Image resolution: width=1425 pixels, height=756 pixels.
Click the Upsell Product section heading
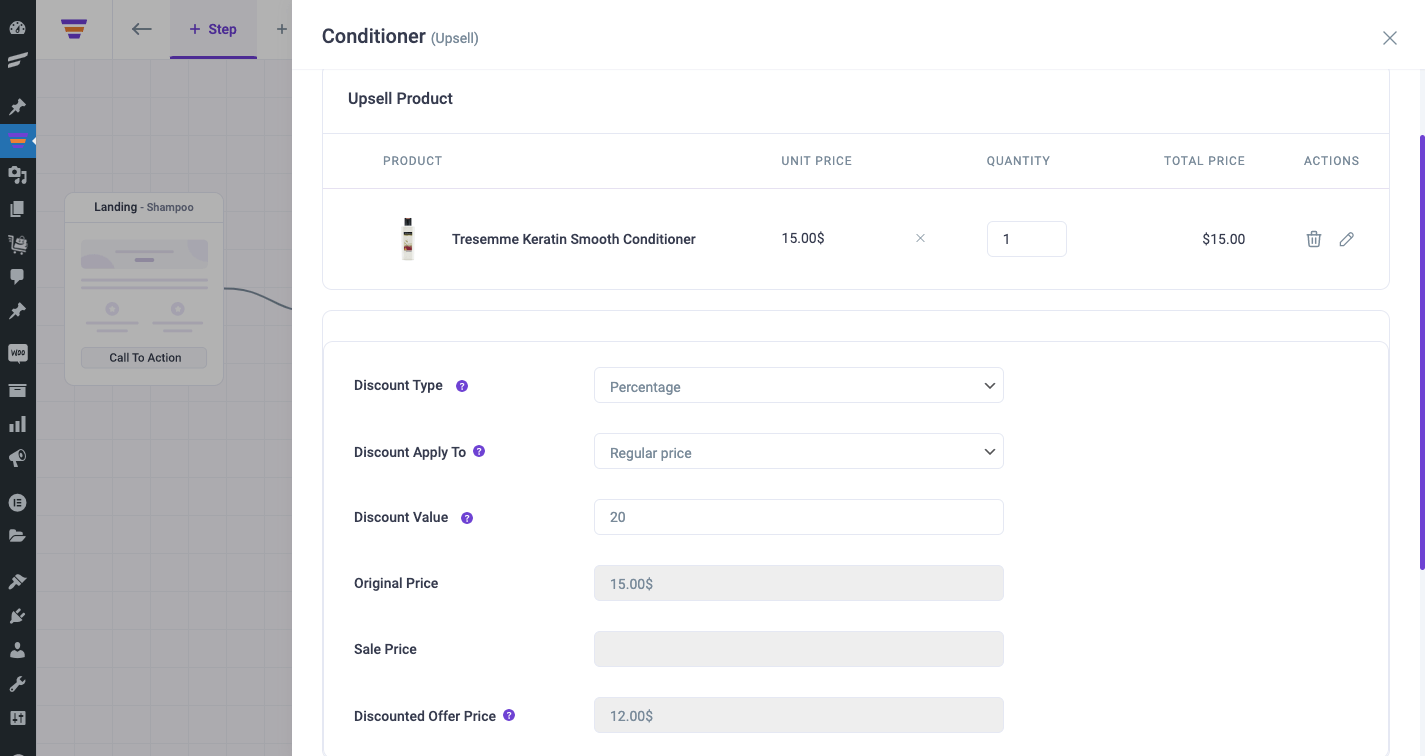[400, 98]
